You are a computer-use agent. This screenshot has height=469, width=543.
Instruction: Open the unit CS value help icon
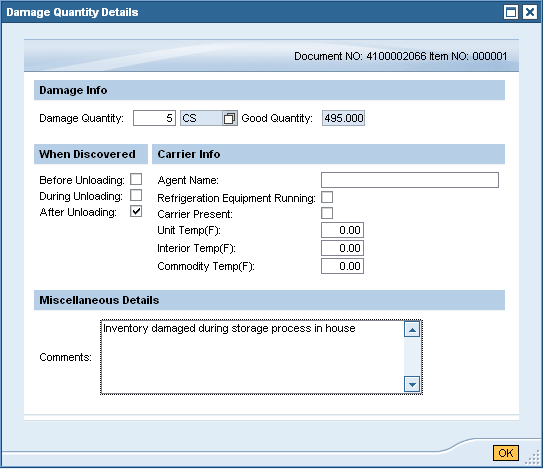(x=230, y=118)
